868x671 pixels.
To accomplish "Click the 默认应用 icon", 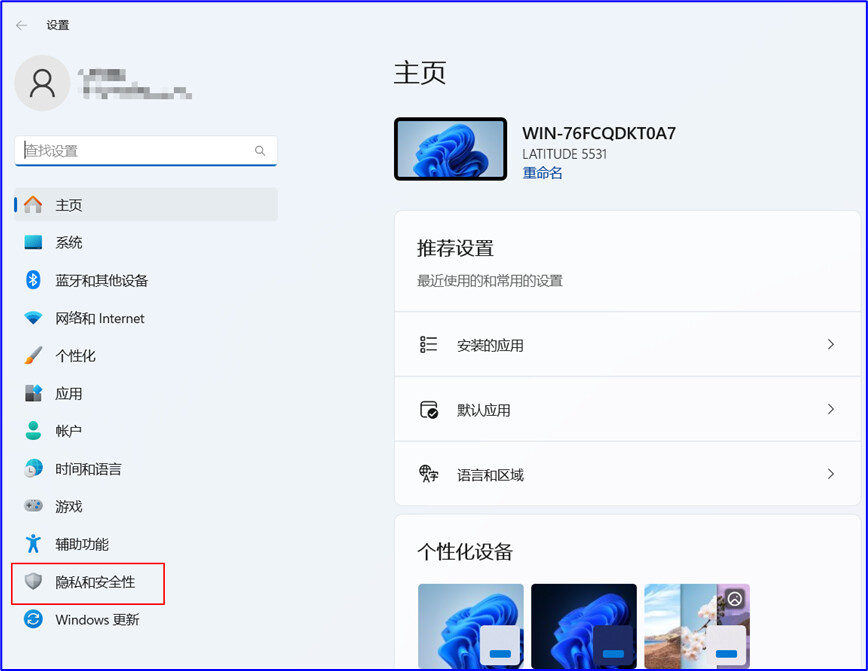I will [428, 410].
